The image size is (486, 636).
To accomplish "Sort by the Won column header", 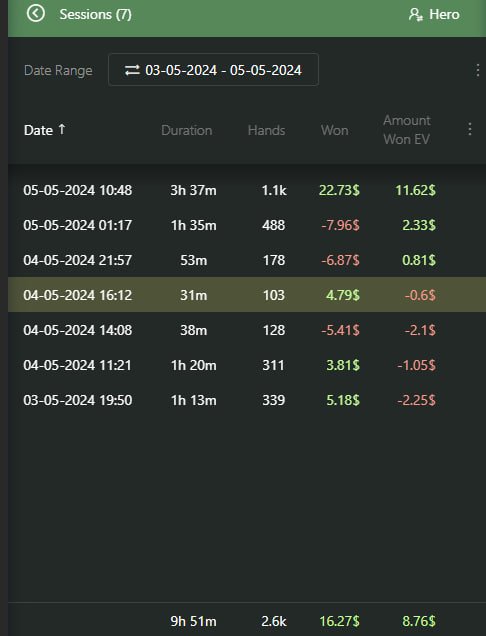I will [x=335, y=130].
